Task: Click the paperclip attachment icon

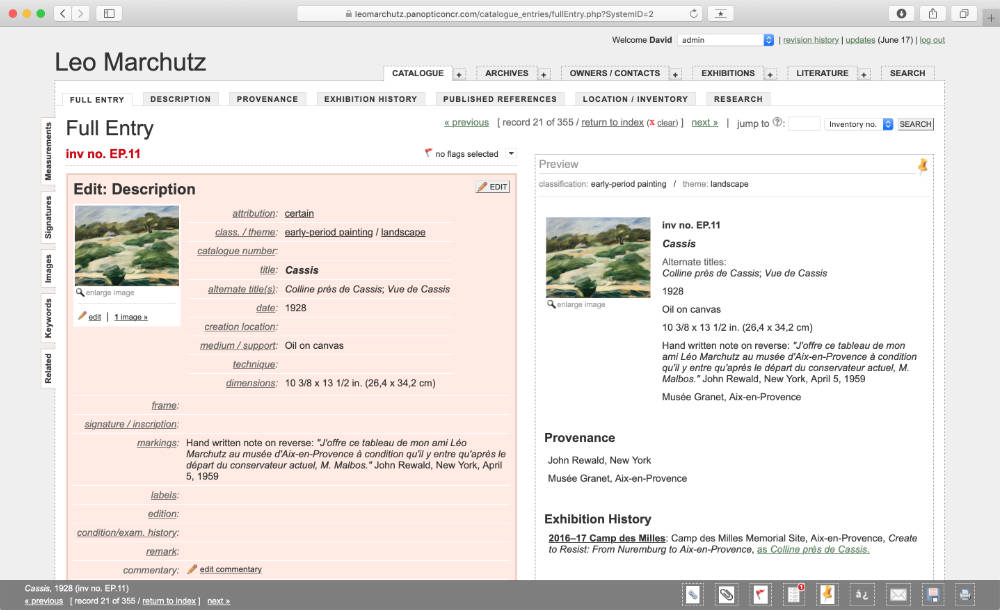Action: click(x=726, y=595)
